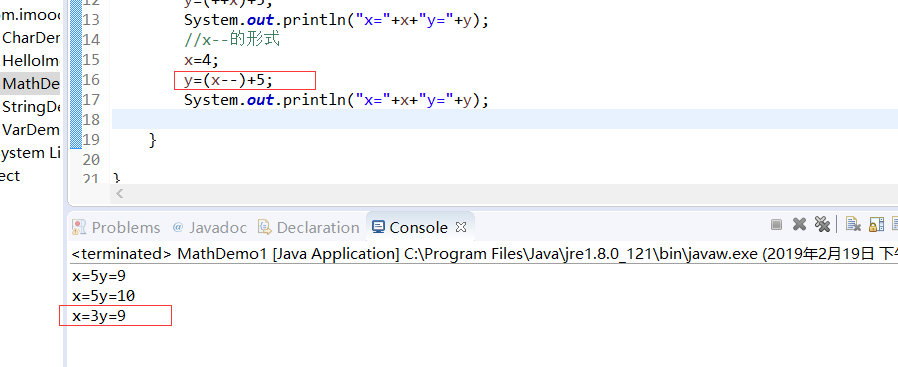Click the code line 'x=4;'

pos(202,60)
